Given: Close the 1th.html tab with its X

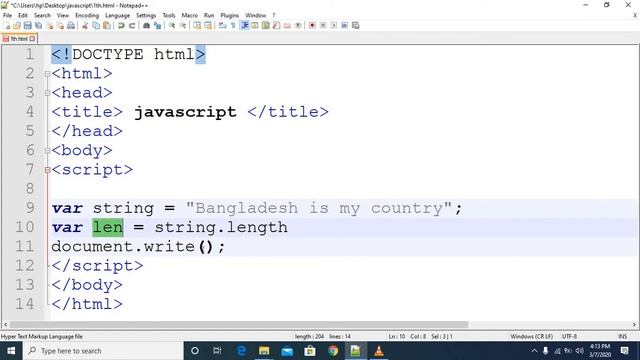Looking at the screenshot, I should (32, 39).
